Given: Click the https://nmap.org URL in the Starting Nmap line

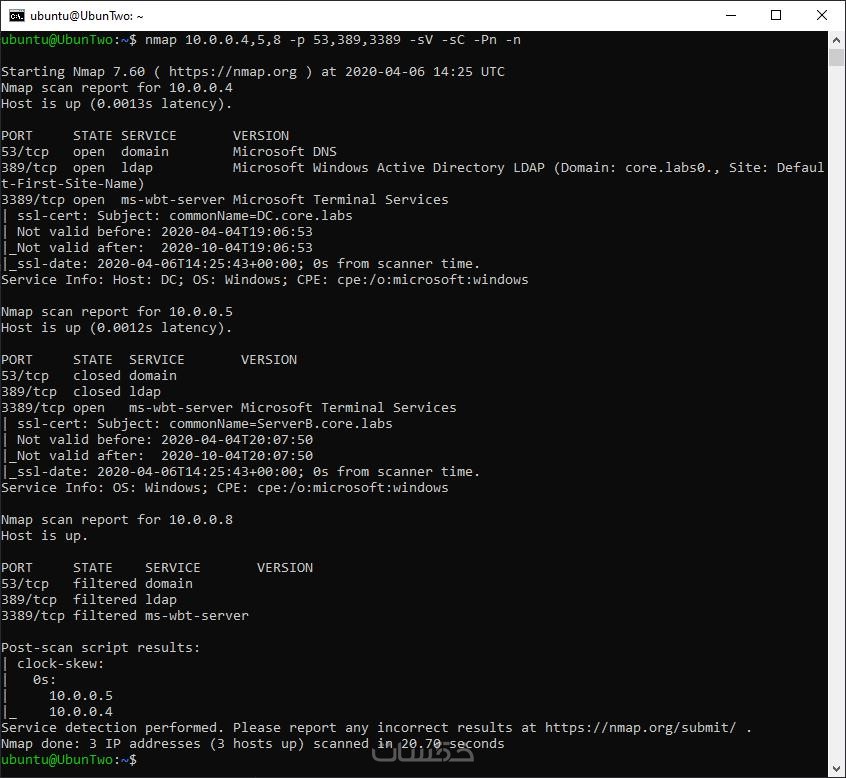Looking at the screenshot, I should tap(233, 72).
